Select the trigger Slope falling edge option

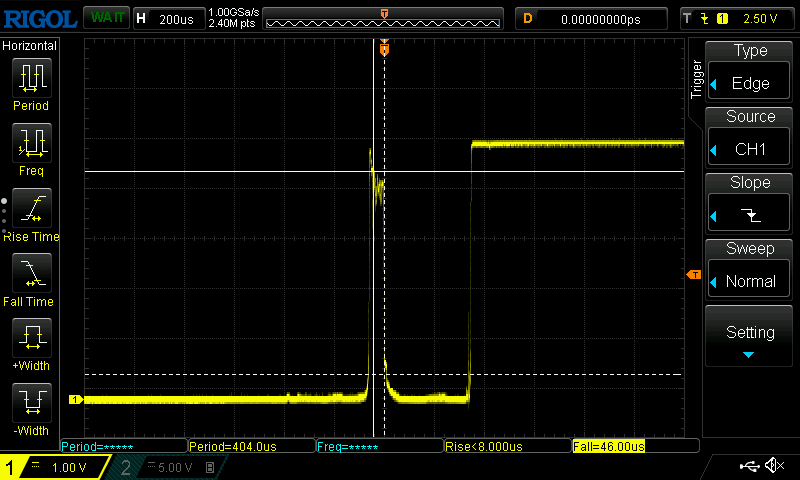pos(750,202)
